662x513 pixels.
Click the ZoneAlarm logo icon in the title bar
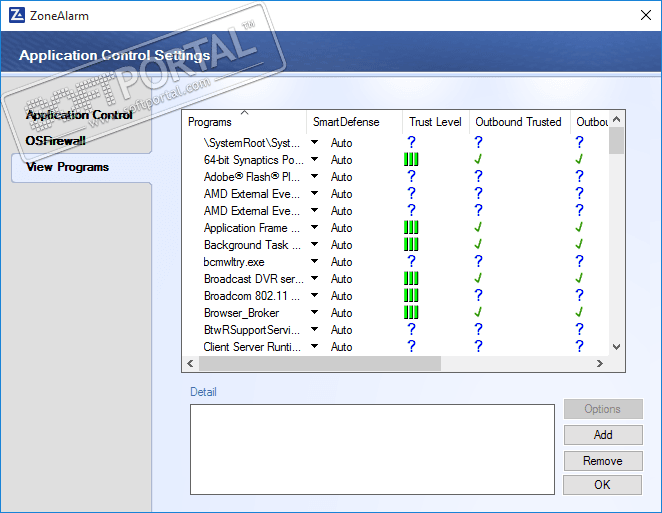tap(17, 15)
